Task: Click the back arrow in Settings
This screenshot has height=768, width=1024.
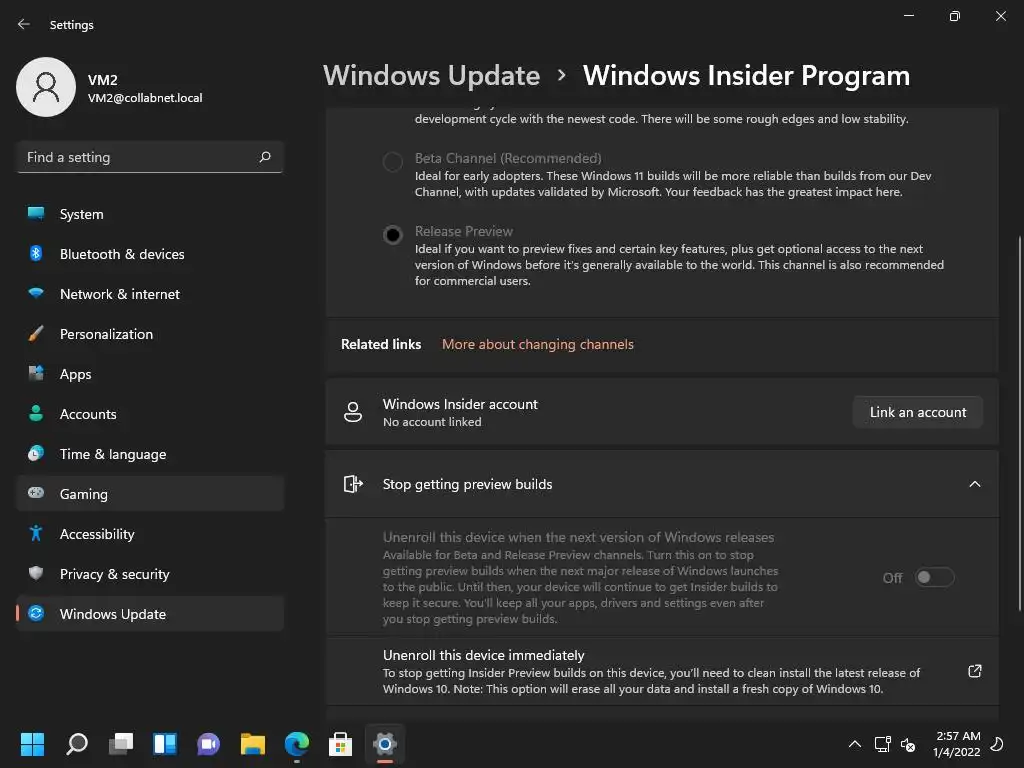Action: (x=24, y=24)
